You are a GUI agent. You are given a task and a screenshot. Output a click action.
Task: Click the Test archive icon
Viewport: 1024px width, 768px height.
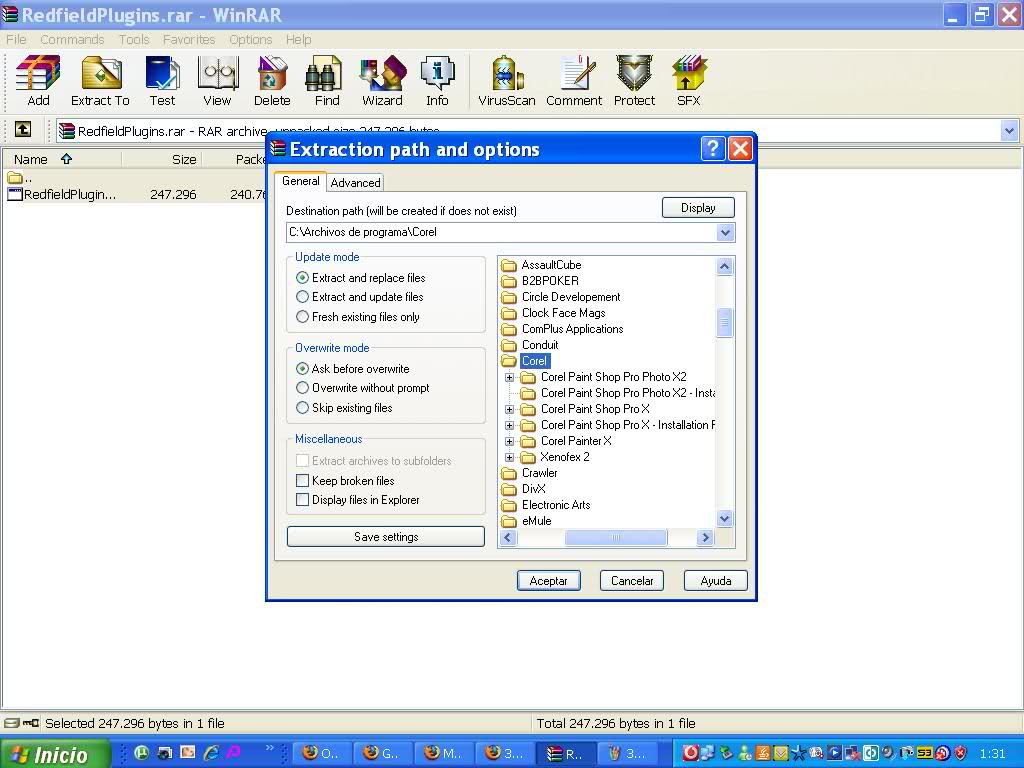click(162, 81)
